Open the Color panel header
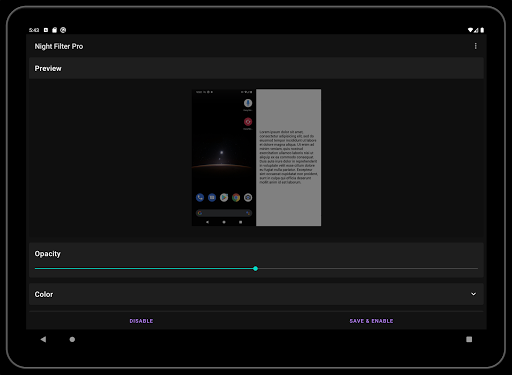The height and width of the screenshot is (375, 512). 256,294
